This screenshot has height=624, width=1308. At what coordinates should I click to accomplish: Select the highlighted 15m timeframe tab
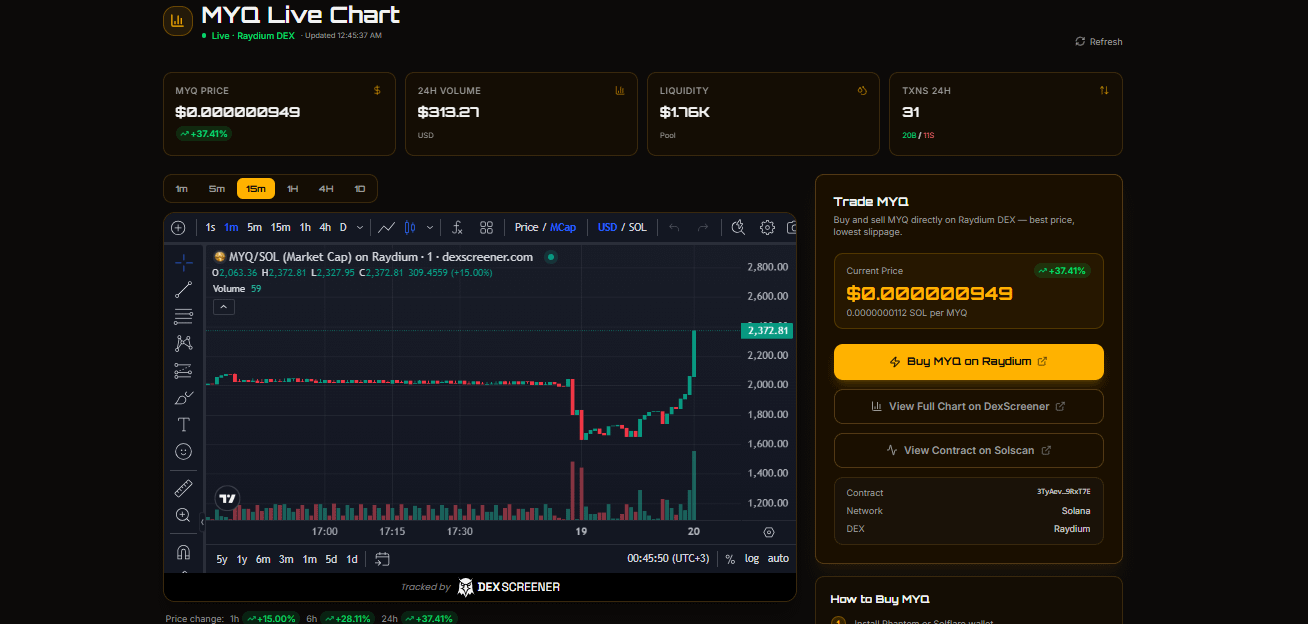click(x=256, y=188)
